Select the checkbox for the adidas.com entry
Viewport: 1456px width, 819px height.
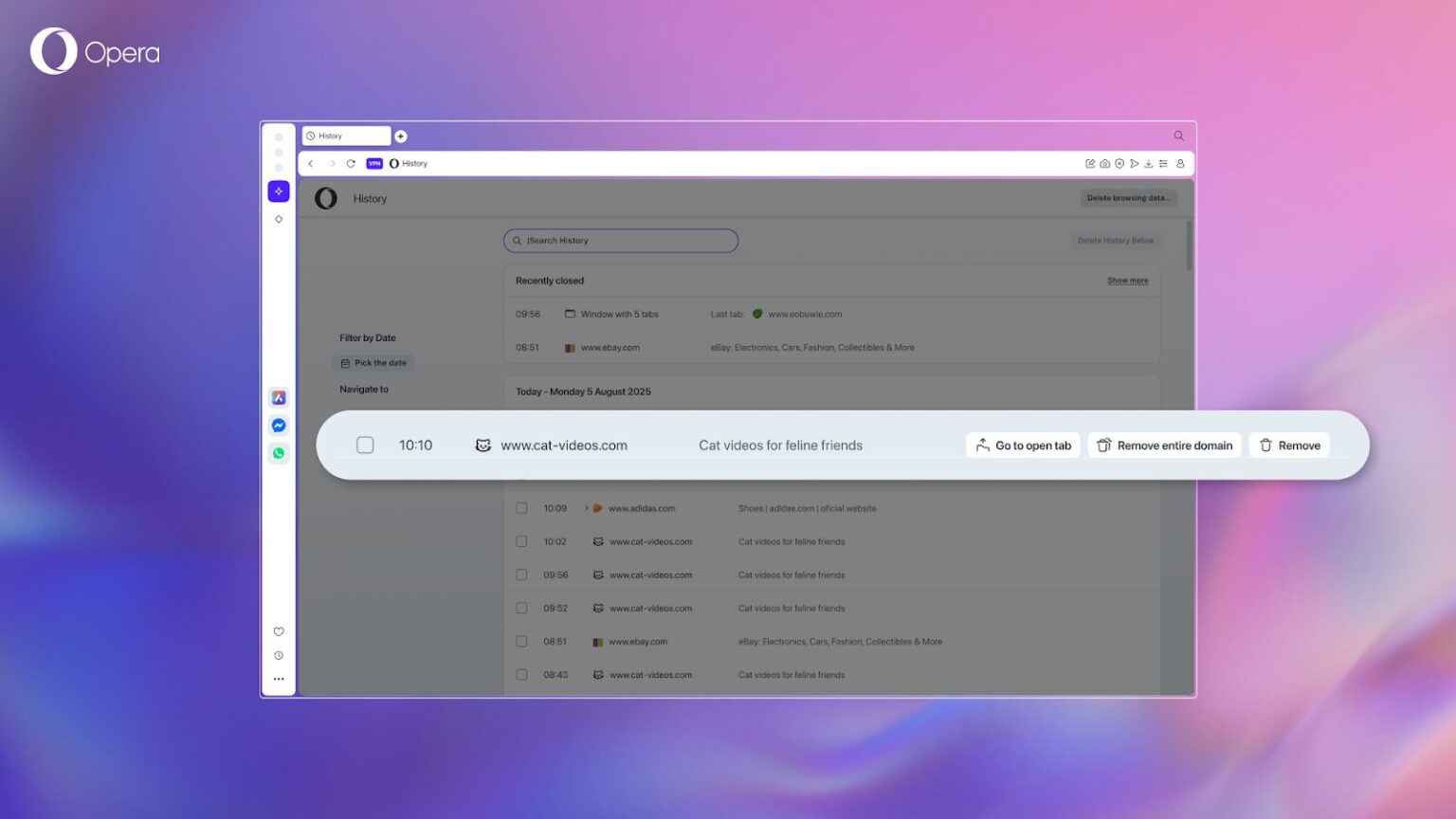[x=521, y=508]
